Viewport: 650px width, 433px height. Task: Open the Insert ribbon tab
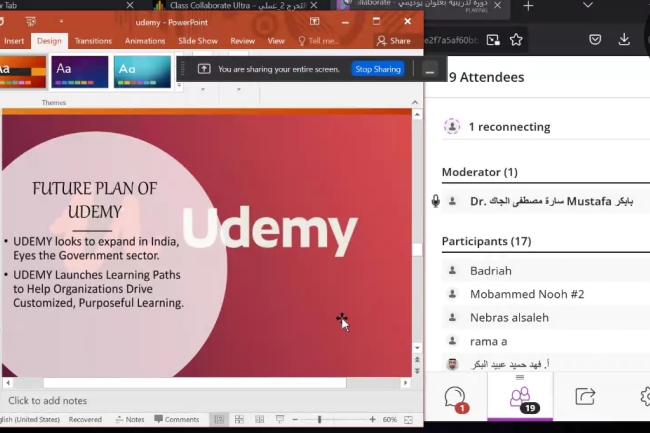pos(14,41)
